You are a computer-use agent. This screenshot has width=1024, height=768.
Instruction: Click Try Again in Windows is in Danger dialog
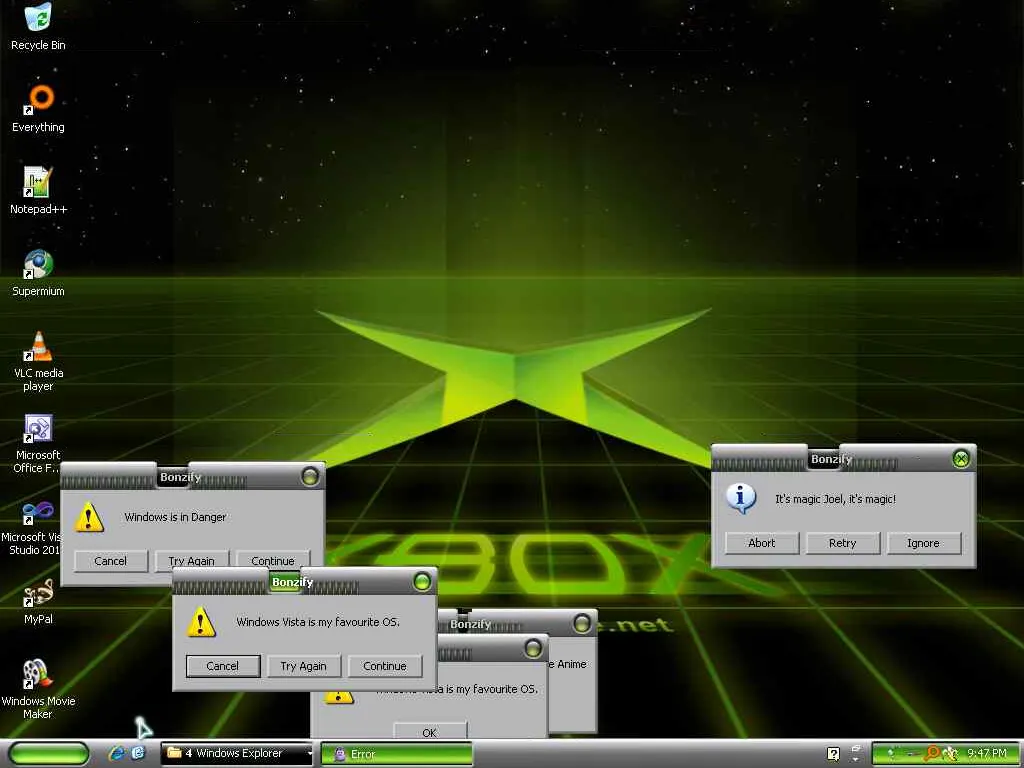(191, 560)
